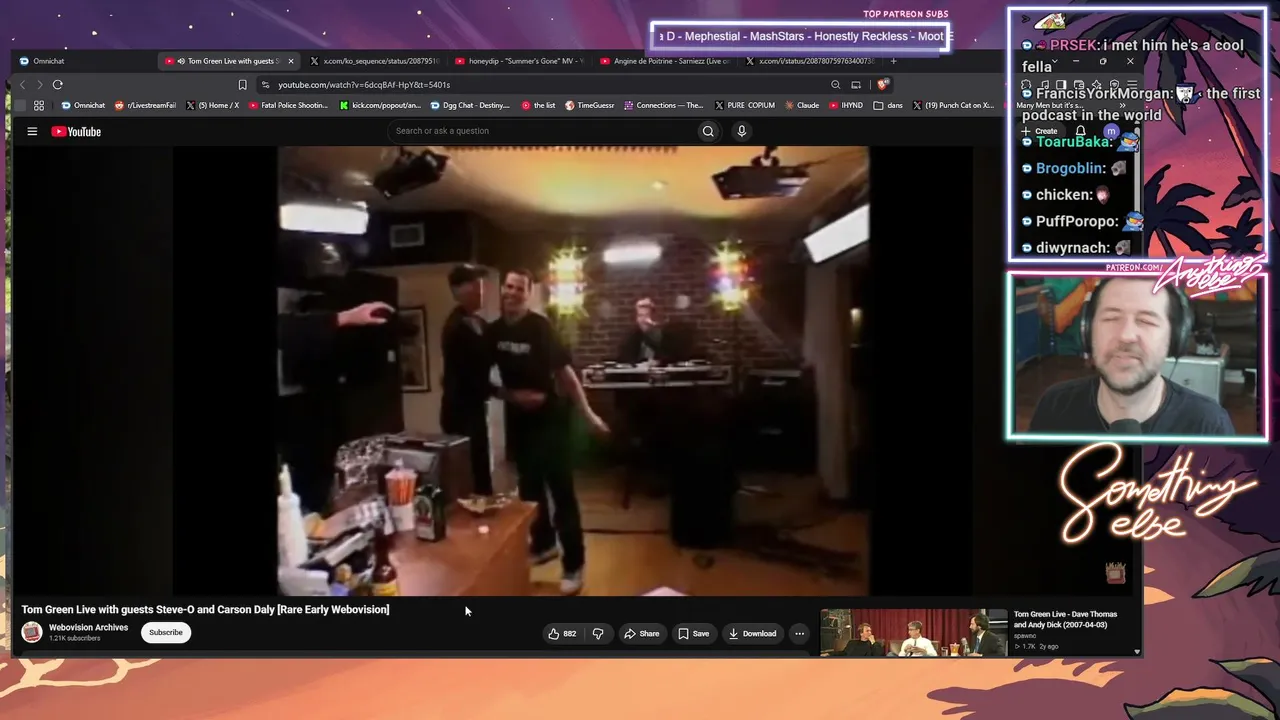Focus the YouTube search box
Screen dimensions: 1280x720
(542, 131)
